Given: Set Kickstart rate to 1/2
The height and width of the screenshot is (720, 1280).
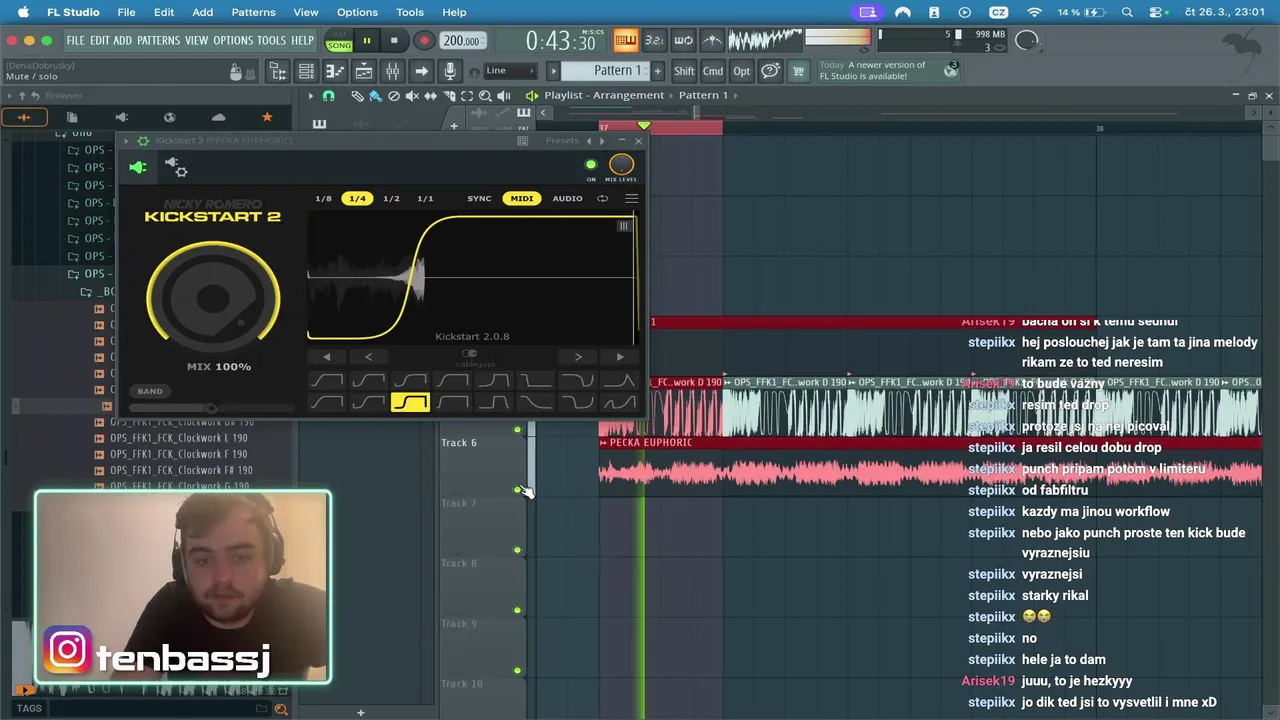Looking at the screenshot, I should click(x=391, y=198).
